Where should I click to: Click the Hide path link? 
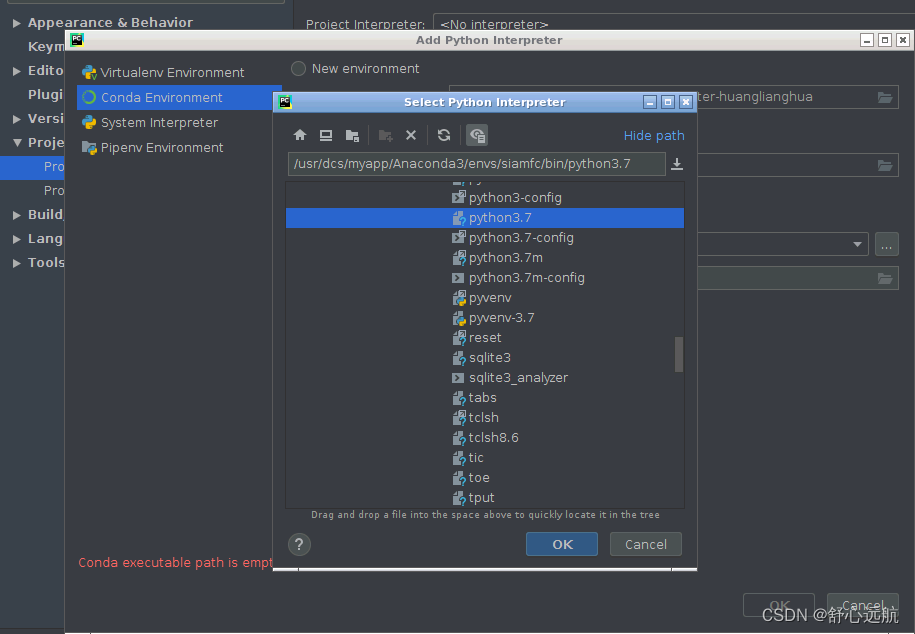[654, 135]
